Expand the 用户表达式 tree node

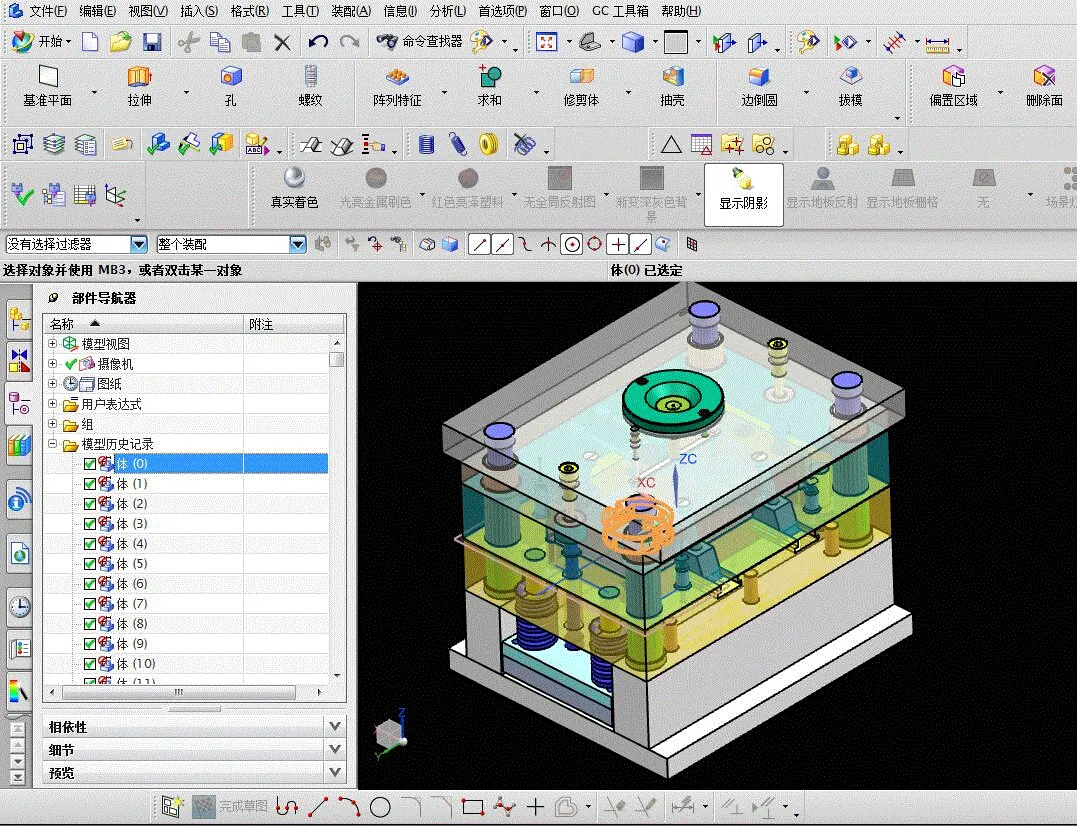[53, 403]
